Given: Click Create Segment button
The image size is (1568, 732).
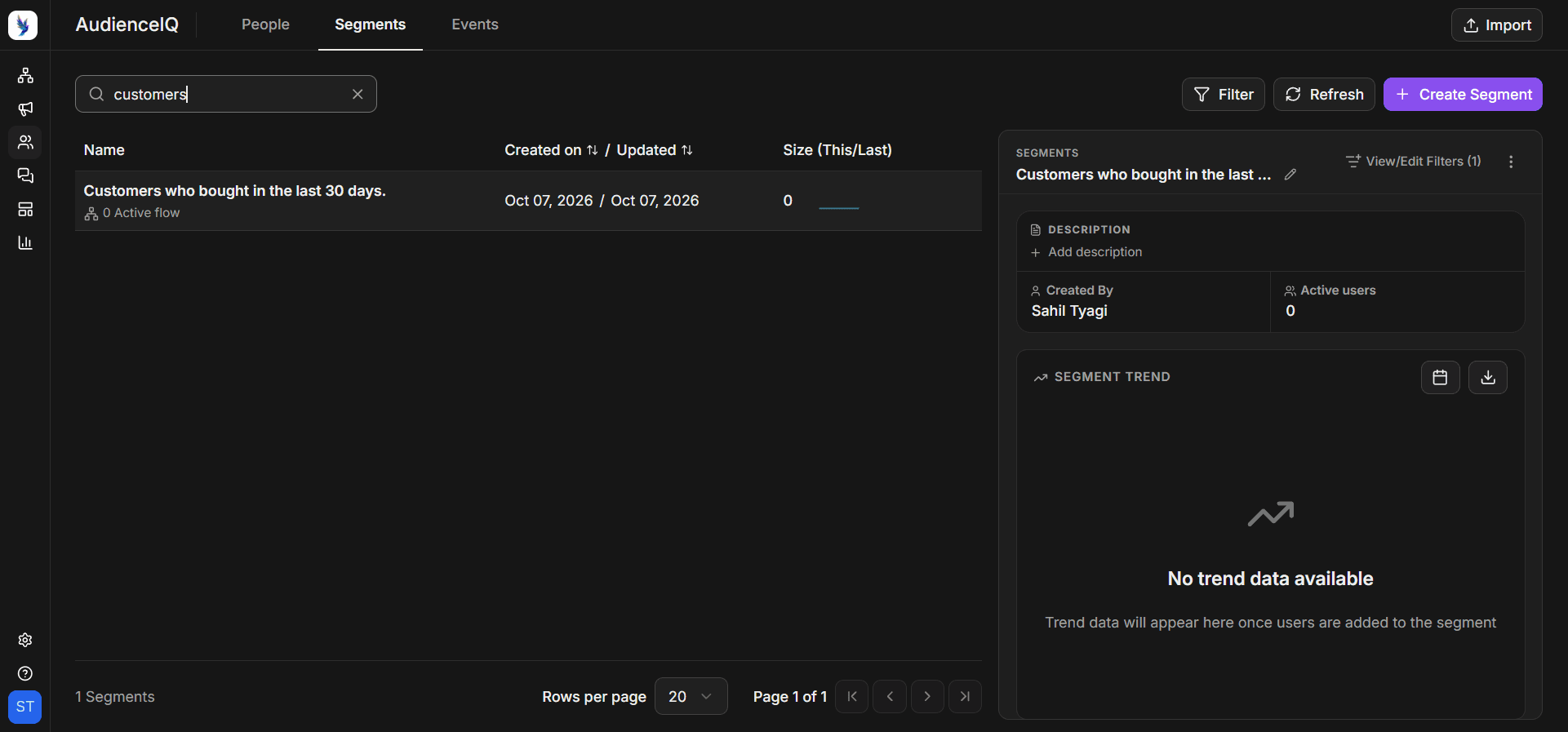Looking at the screenshot, I should pos(1463,94).
